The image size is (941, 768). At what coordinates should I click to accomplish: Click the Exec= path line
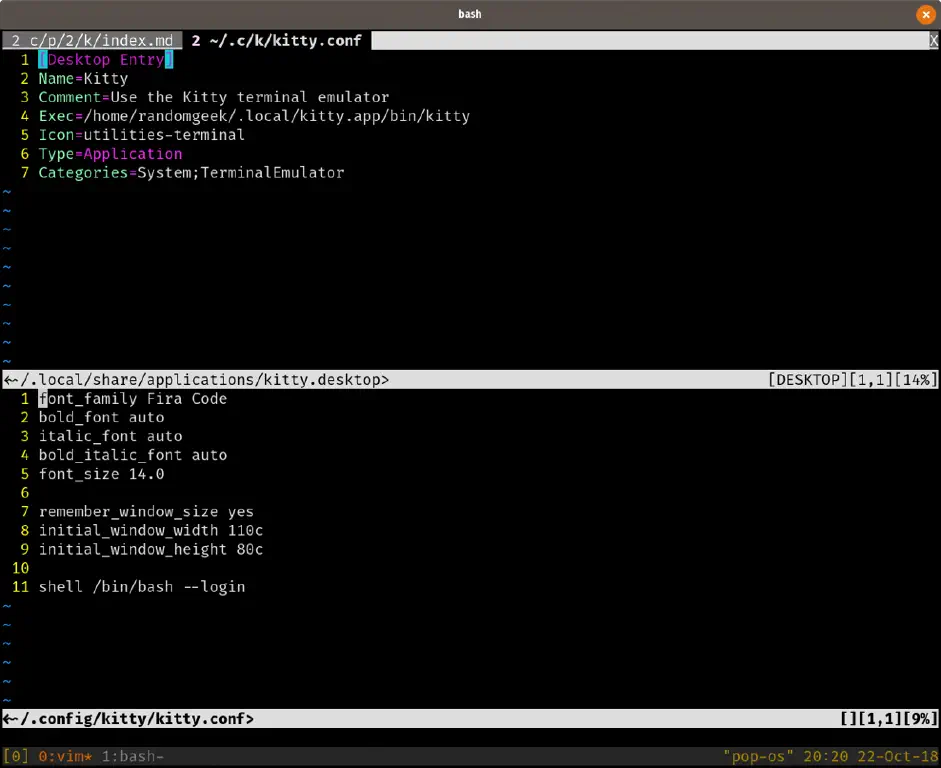(254, 116)
